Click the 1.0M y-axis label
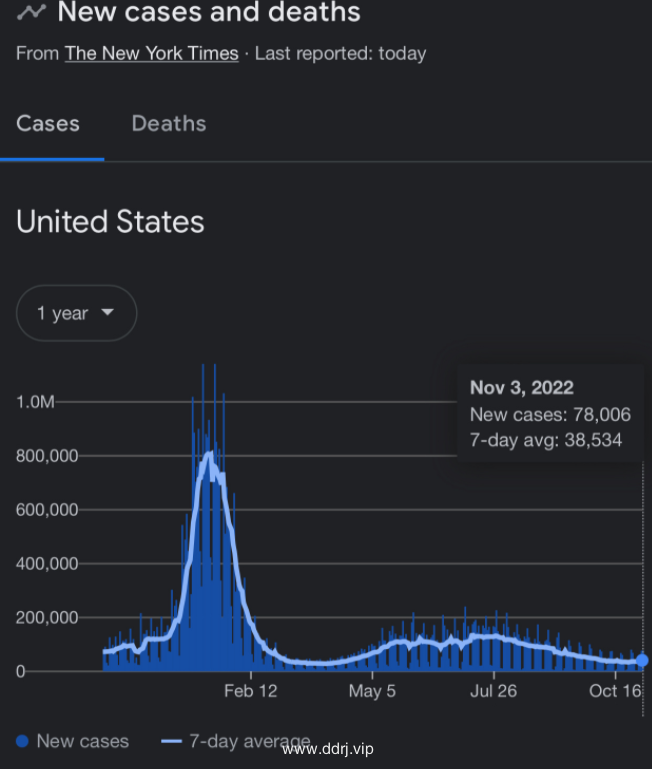The height and width of the screenshot is (769, 652). pos(36,402)
